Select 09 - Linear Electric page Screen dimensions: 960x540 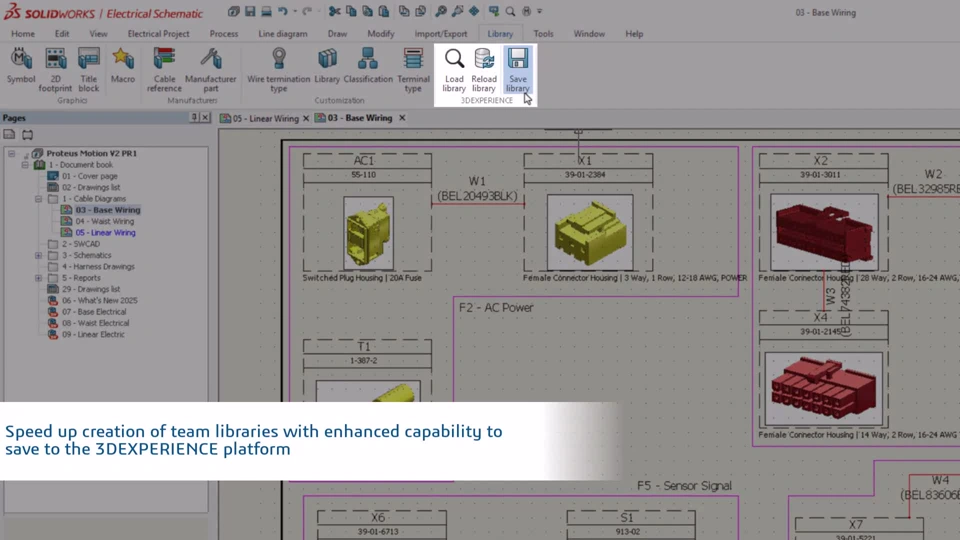(x=92, y=334)
